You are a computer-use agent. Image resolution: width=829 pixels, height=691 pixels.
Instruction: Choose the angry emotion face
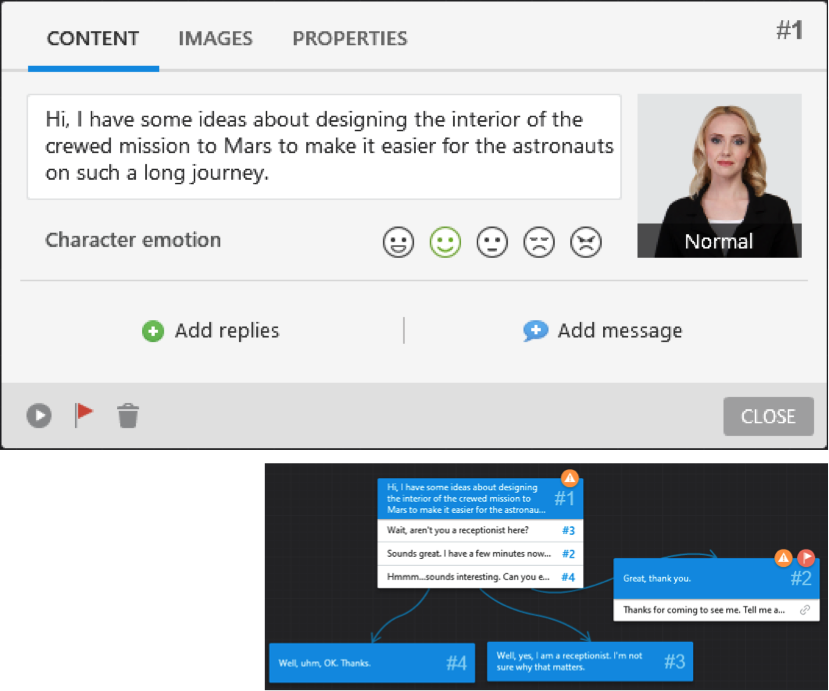586,242
